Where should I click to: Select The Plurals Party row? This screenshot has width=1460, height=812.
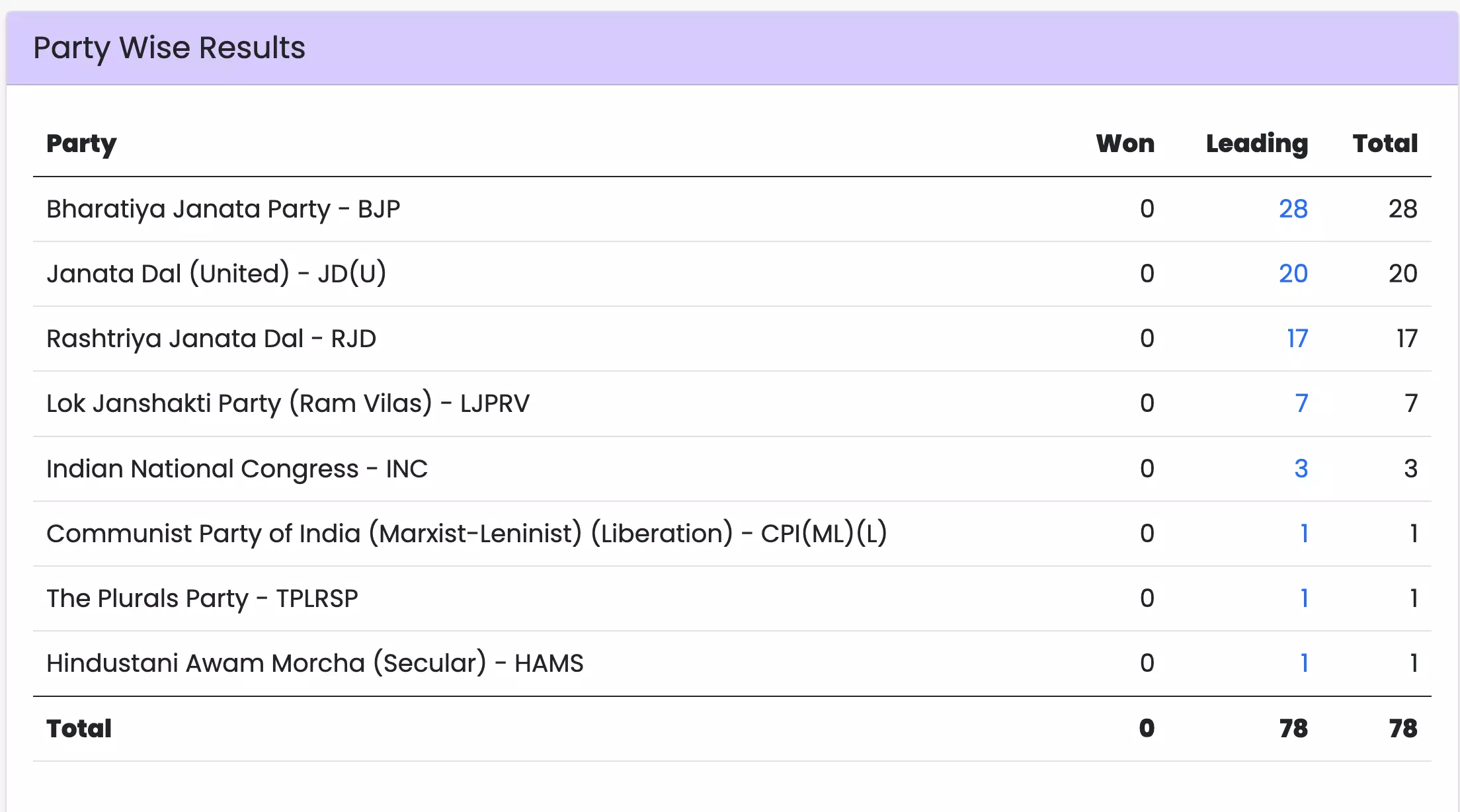pyautogui.click(x=202, y=598)
